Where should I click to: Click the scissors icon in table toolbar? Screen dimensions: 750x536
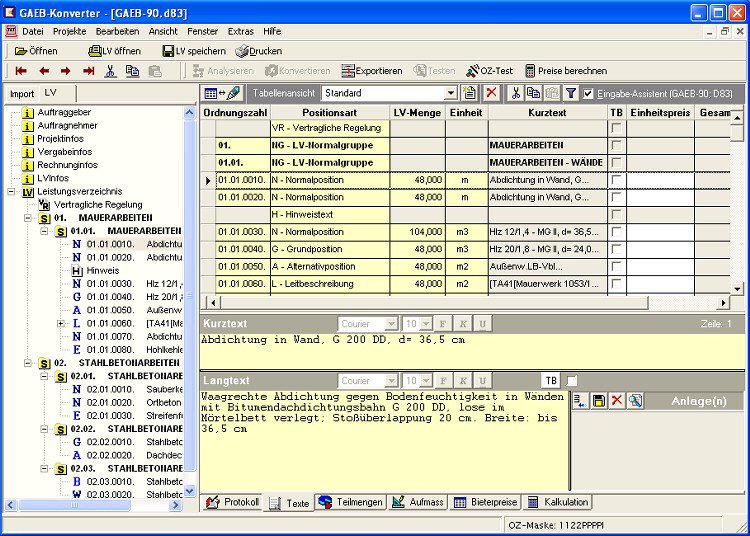pos(515,93)
